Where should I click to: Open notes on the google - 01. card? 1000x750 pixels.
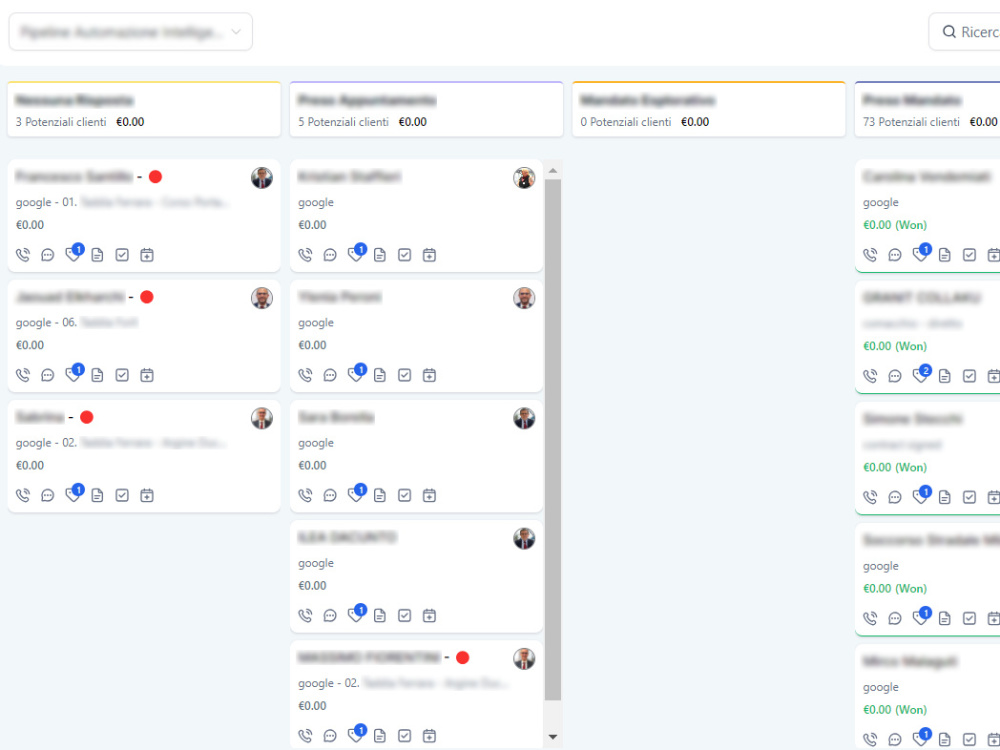(x=97, y=255)
